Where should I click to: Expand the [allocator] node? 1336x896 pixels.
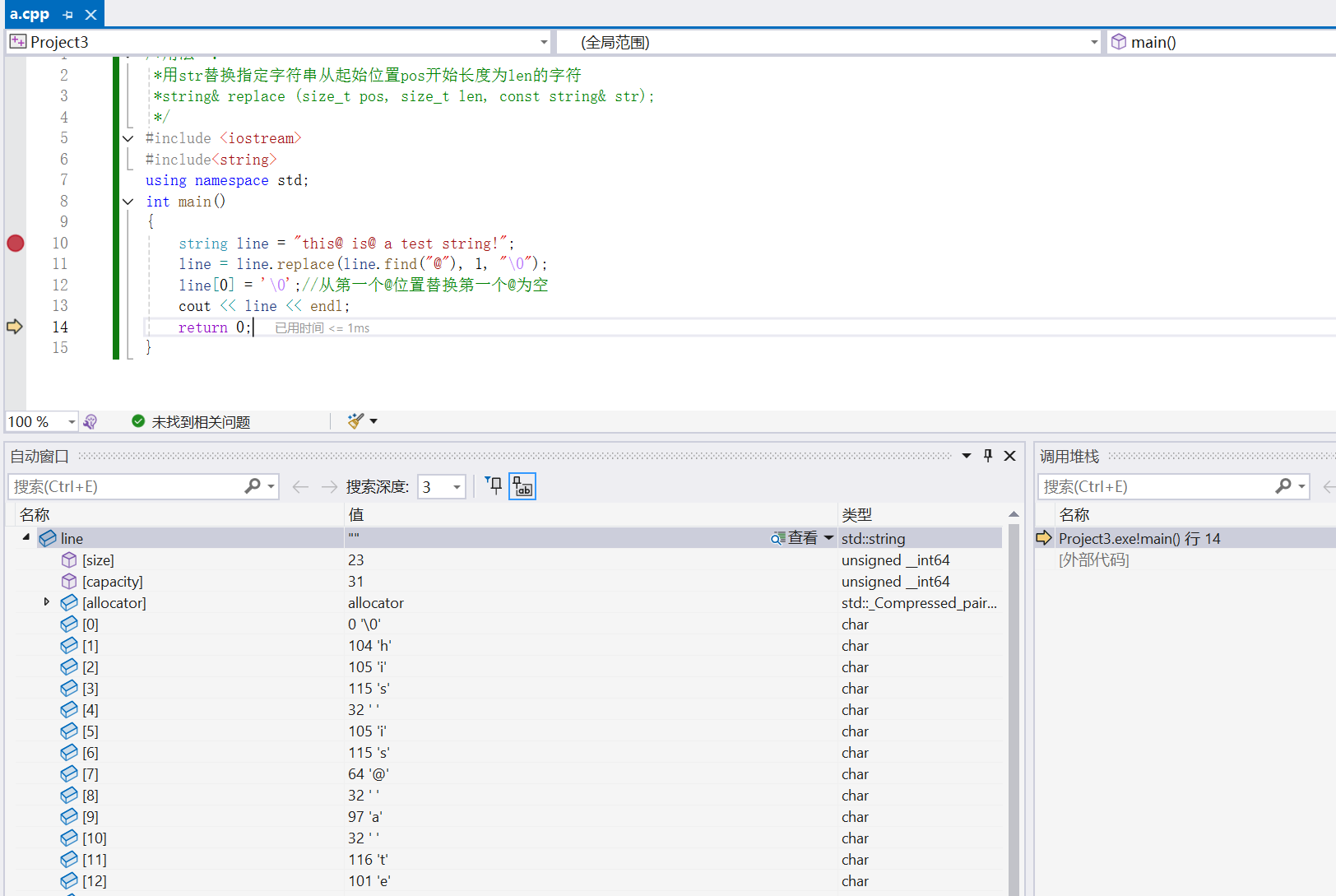(47, 602)
